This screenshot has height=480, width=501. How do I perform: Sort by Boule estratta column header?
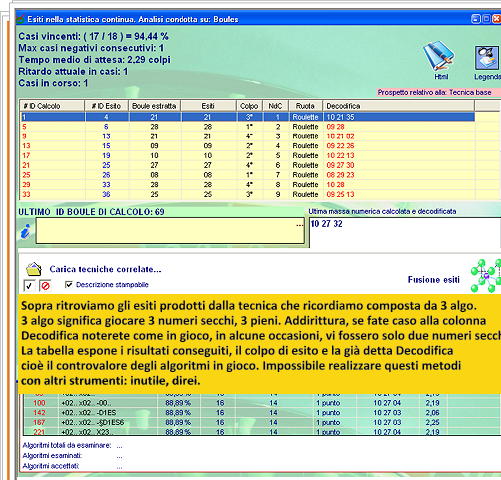pyautogui.click(x=155, y=106)
